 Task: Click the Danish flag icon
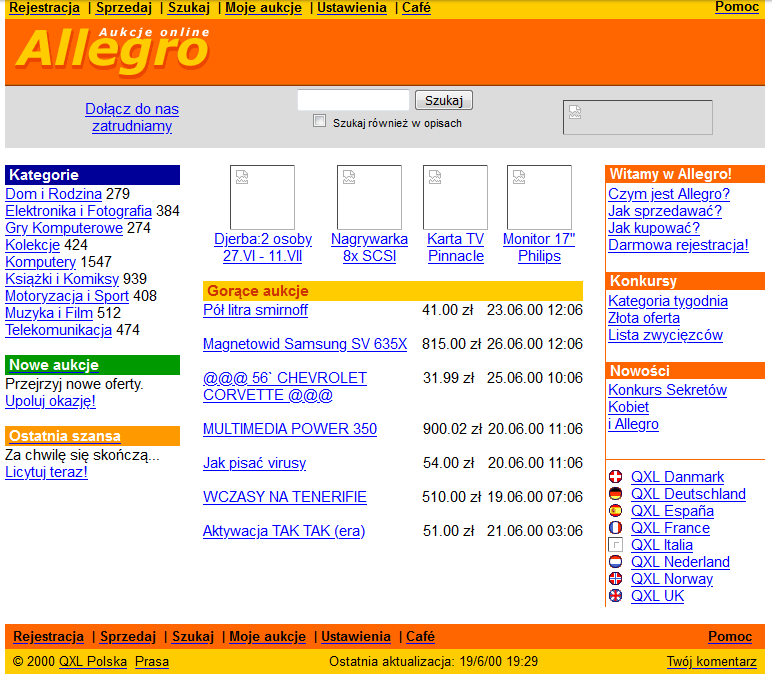[615, 477]
